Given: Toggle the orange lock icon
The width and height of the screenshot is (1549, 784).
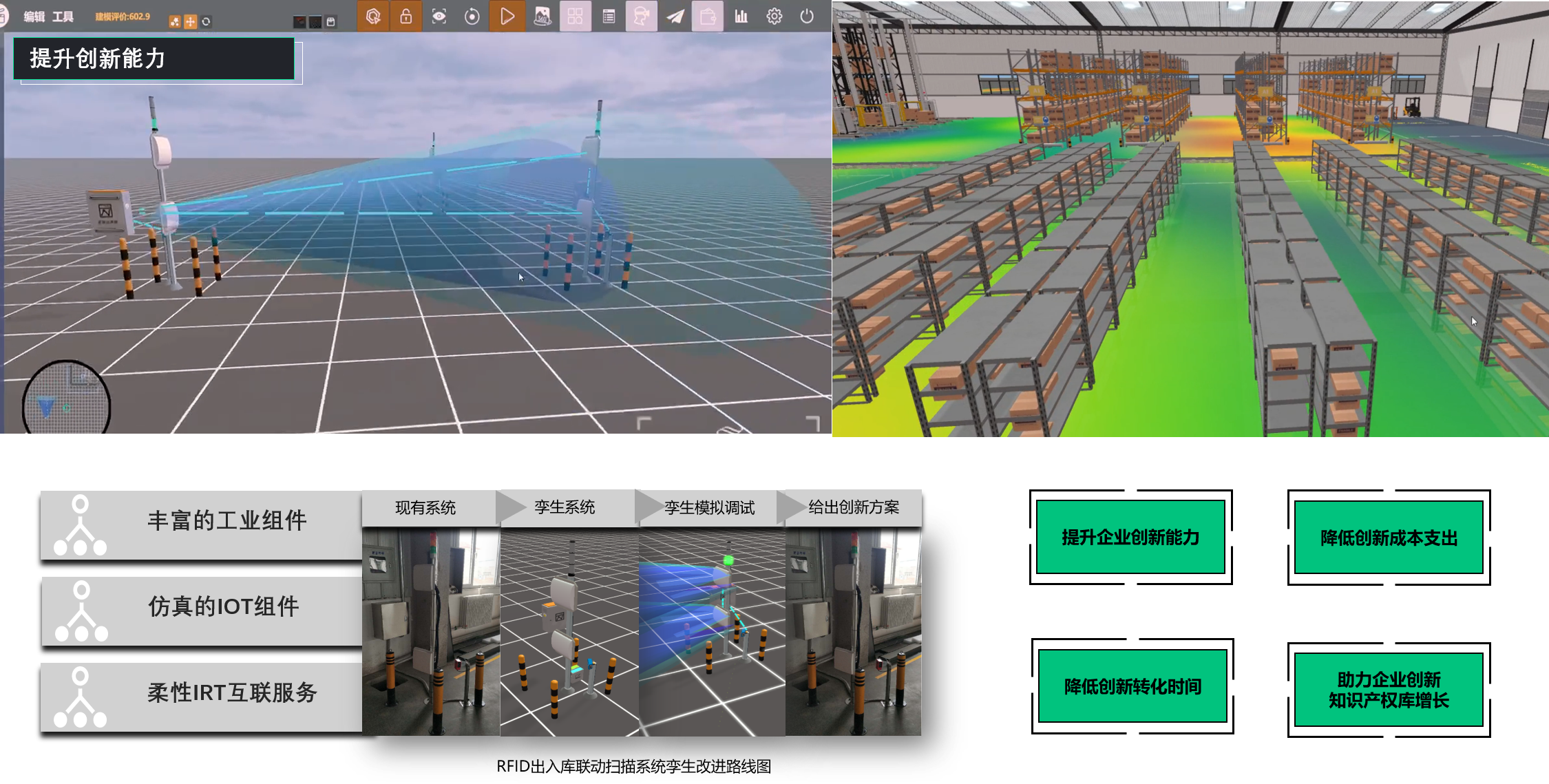Looking at the screenshot, I should [406, 17].
